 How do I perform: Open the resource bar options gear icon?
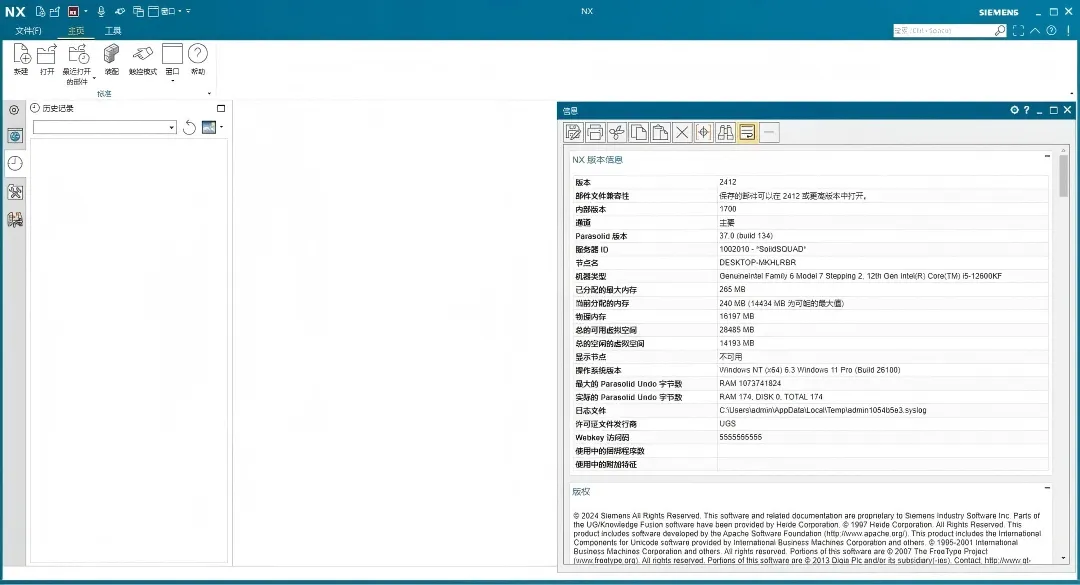14,110
